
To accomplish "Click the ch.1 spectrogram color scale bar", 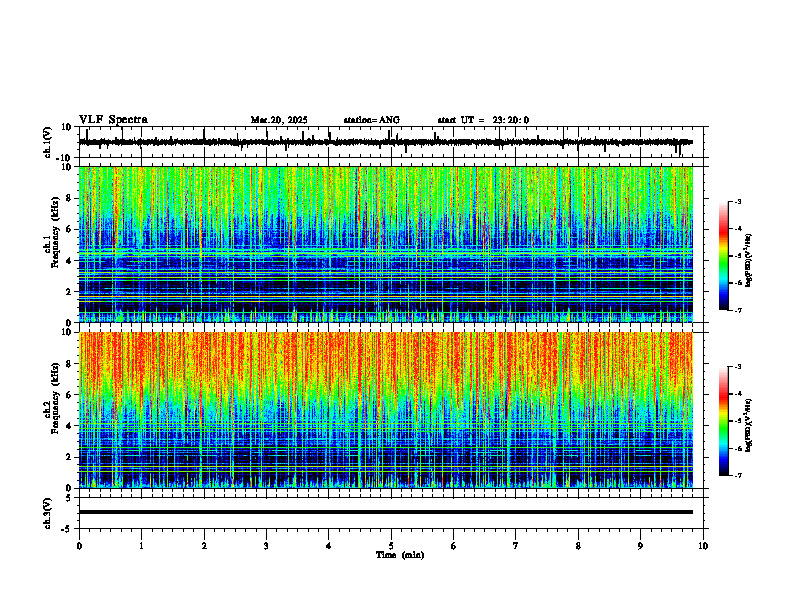I will click(x=723, y=256).
